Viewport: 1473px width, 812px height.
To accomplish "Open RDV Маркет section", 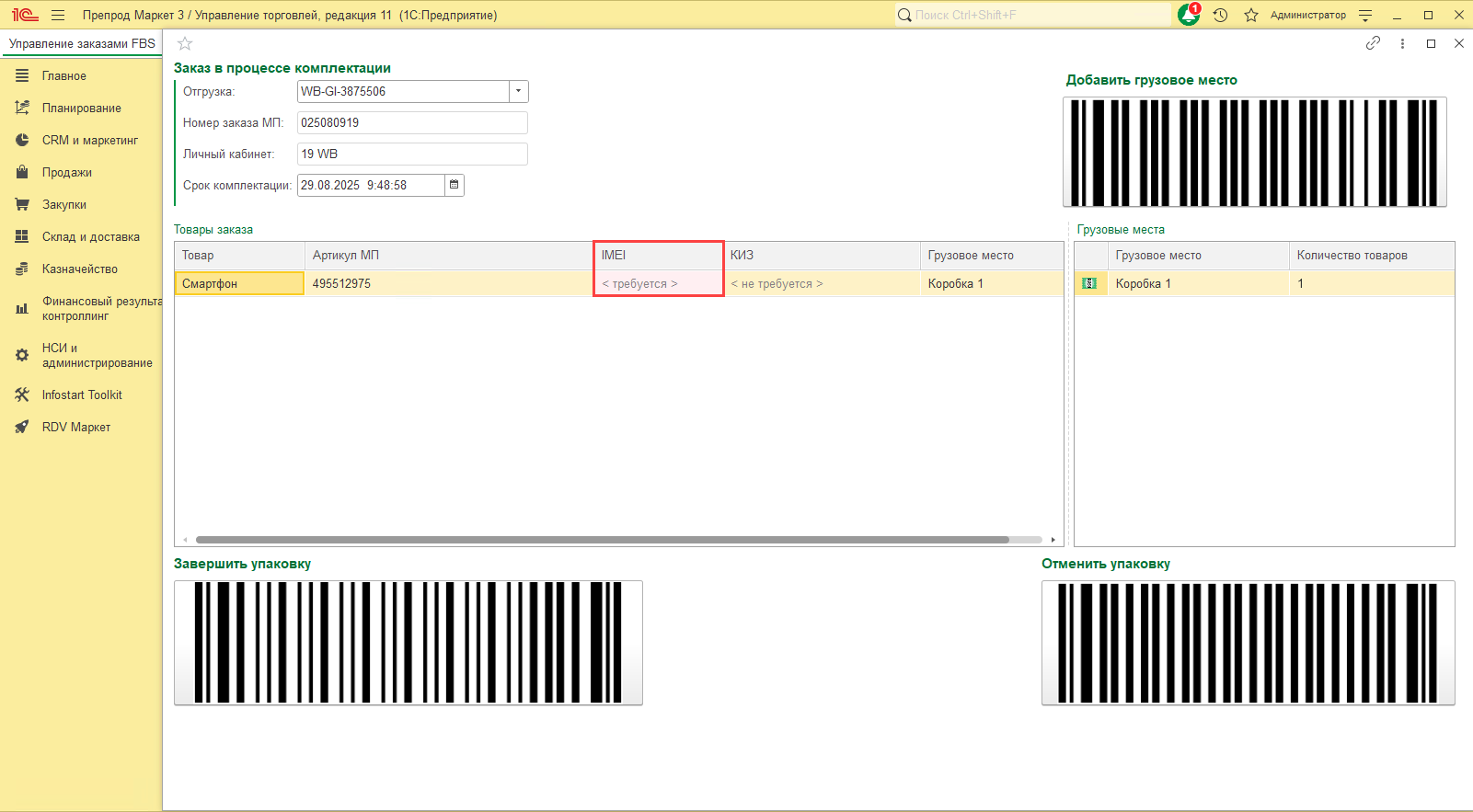I will click(x=76, y=427).
